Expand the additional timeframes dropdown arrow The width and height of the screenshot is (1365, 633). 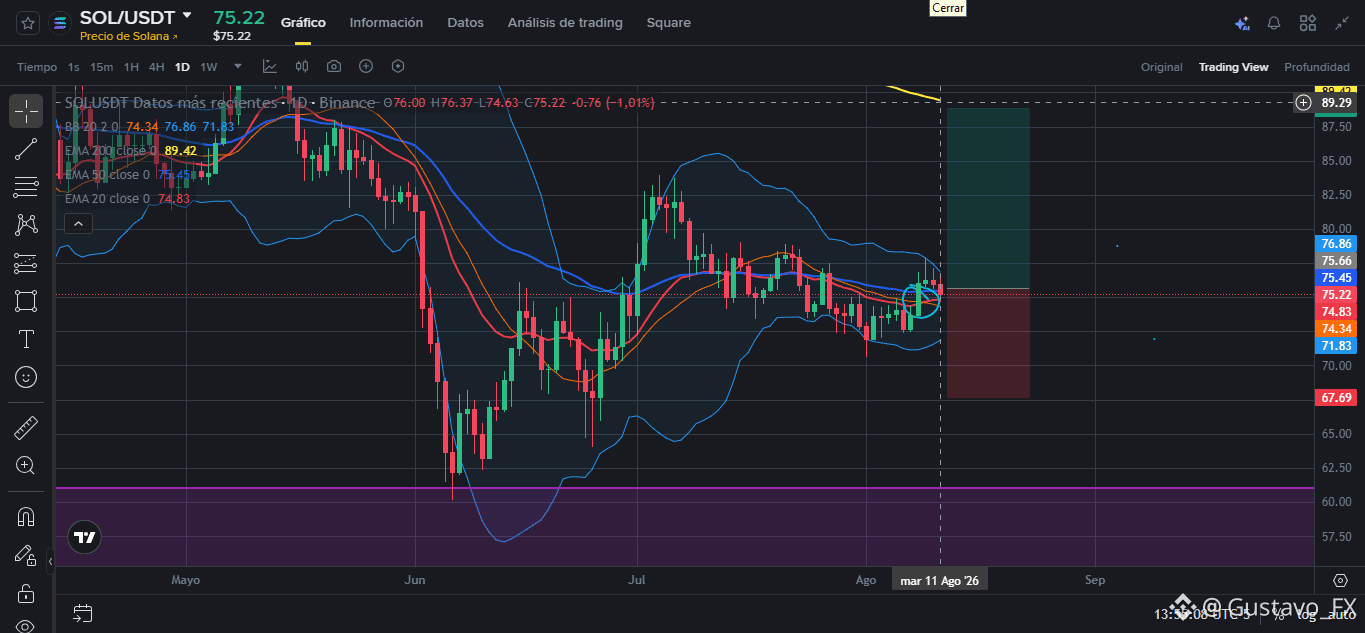click(x=237, y=67)
